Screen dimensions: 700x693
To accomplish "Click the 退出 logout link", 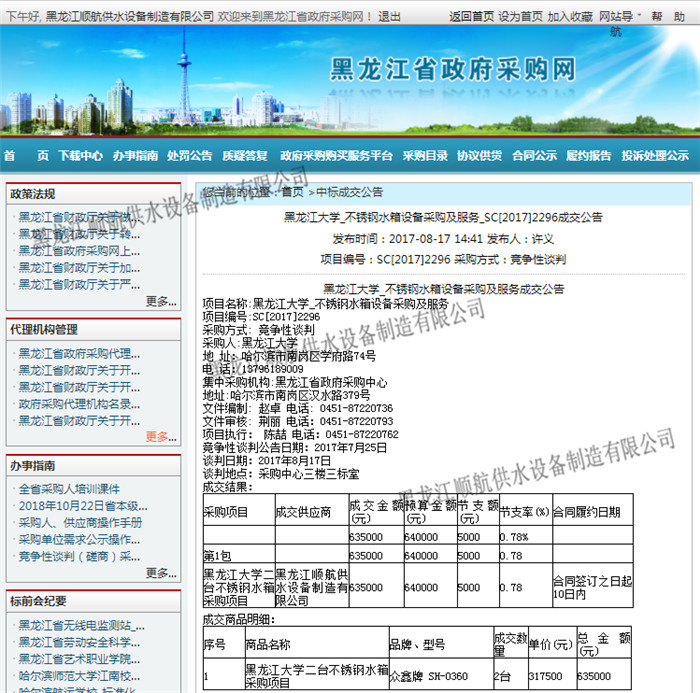I will coord(390,17).
